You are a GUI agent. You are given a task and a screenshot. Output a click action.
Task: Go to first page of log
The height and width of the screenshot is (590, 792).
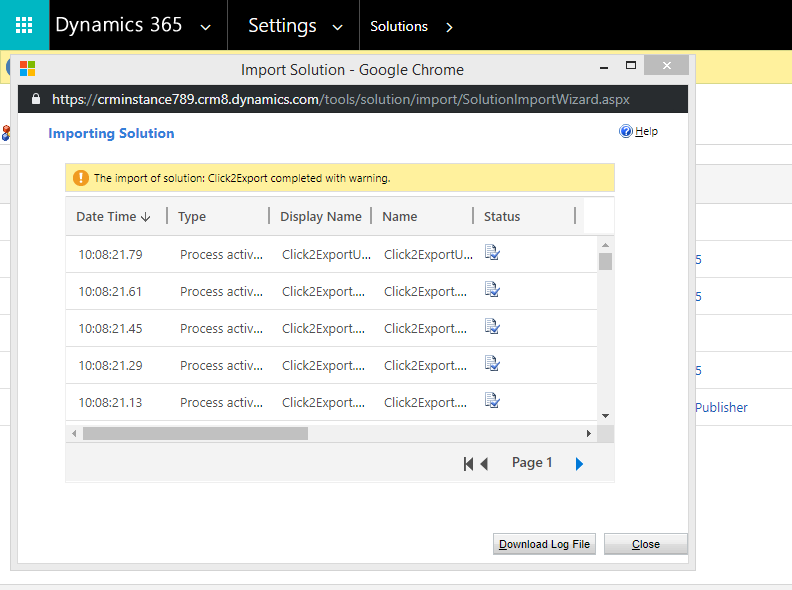pyautogui.click(x=468, y=464)
